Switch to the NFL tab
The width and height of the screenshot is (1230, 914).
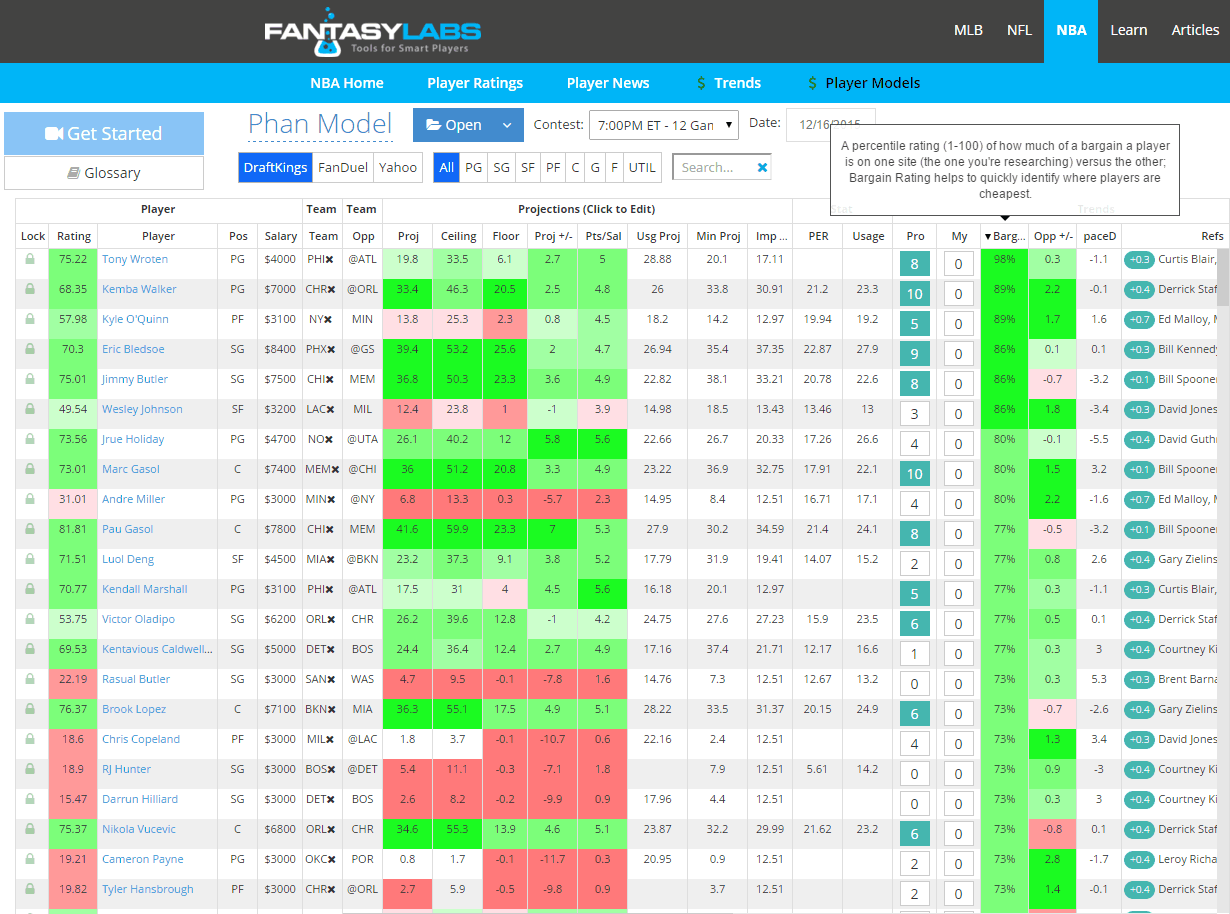point(1019,30)
